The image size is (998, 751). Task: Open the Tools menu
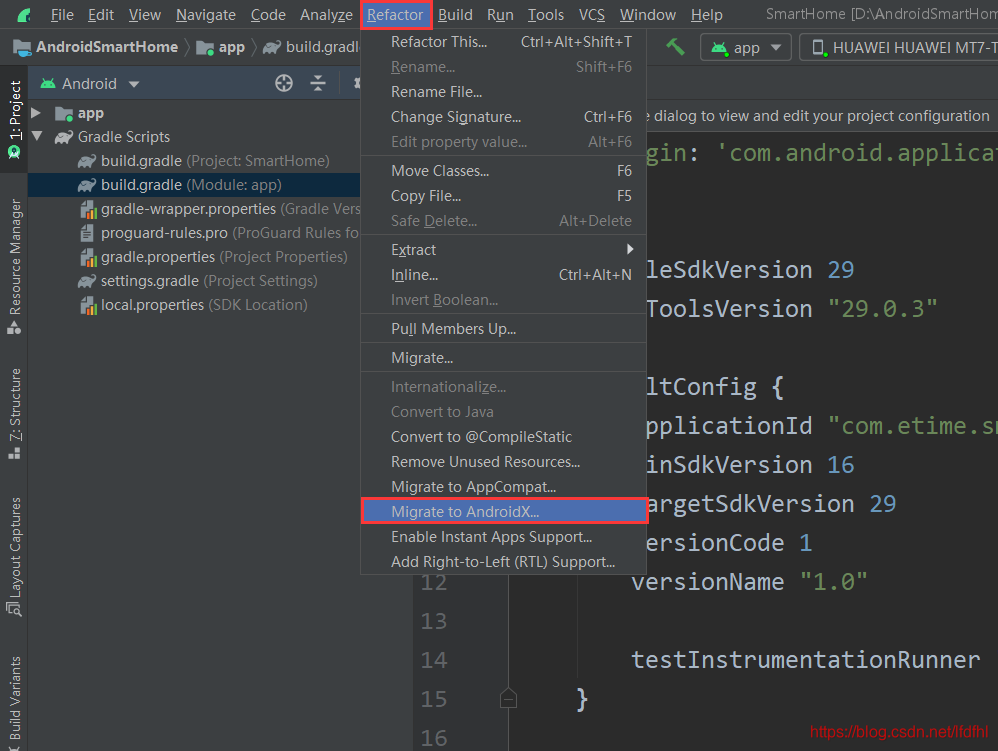[546, 15]
